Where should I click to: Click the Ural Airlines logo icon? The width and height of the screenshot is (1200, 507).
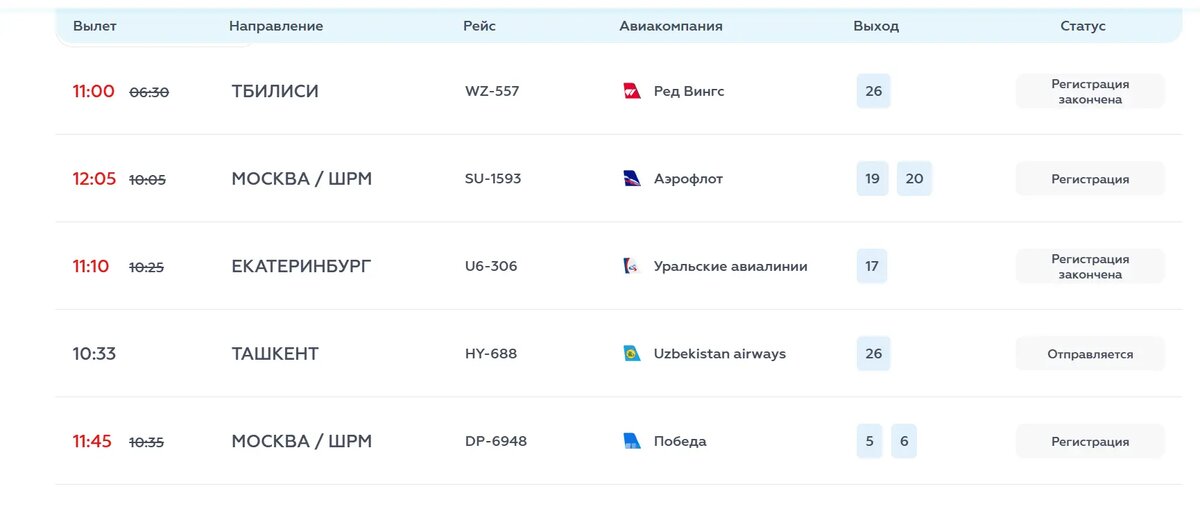coord(632,267)
